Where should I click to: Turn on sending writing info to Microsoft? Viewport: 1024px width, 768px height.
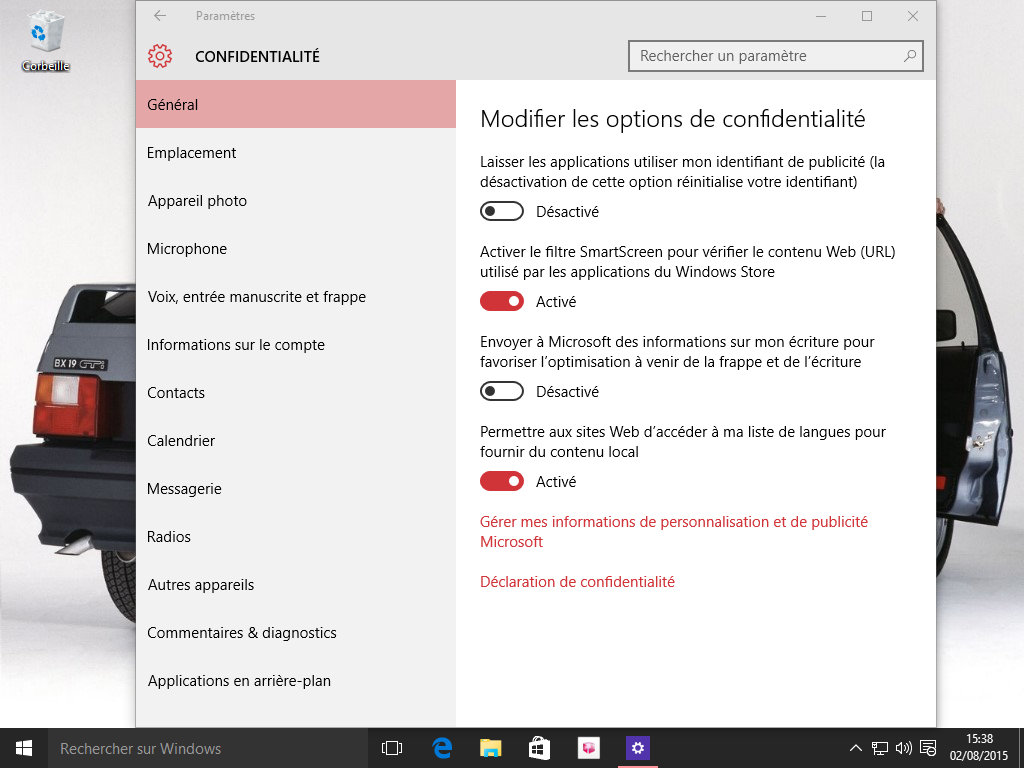pos(502,392)
